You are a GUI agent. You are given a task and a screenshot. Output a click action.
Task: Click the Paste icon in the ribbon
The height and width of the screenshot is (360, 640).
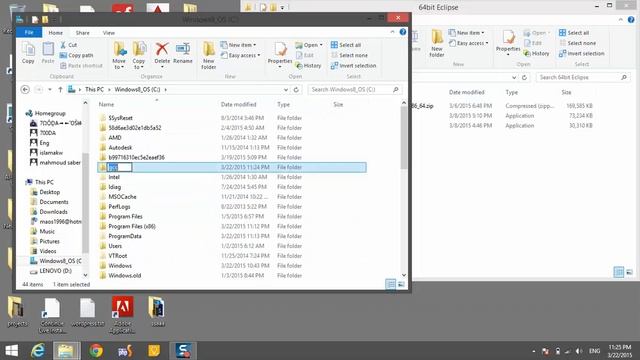click(48, 53)
